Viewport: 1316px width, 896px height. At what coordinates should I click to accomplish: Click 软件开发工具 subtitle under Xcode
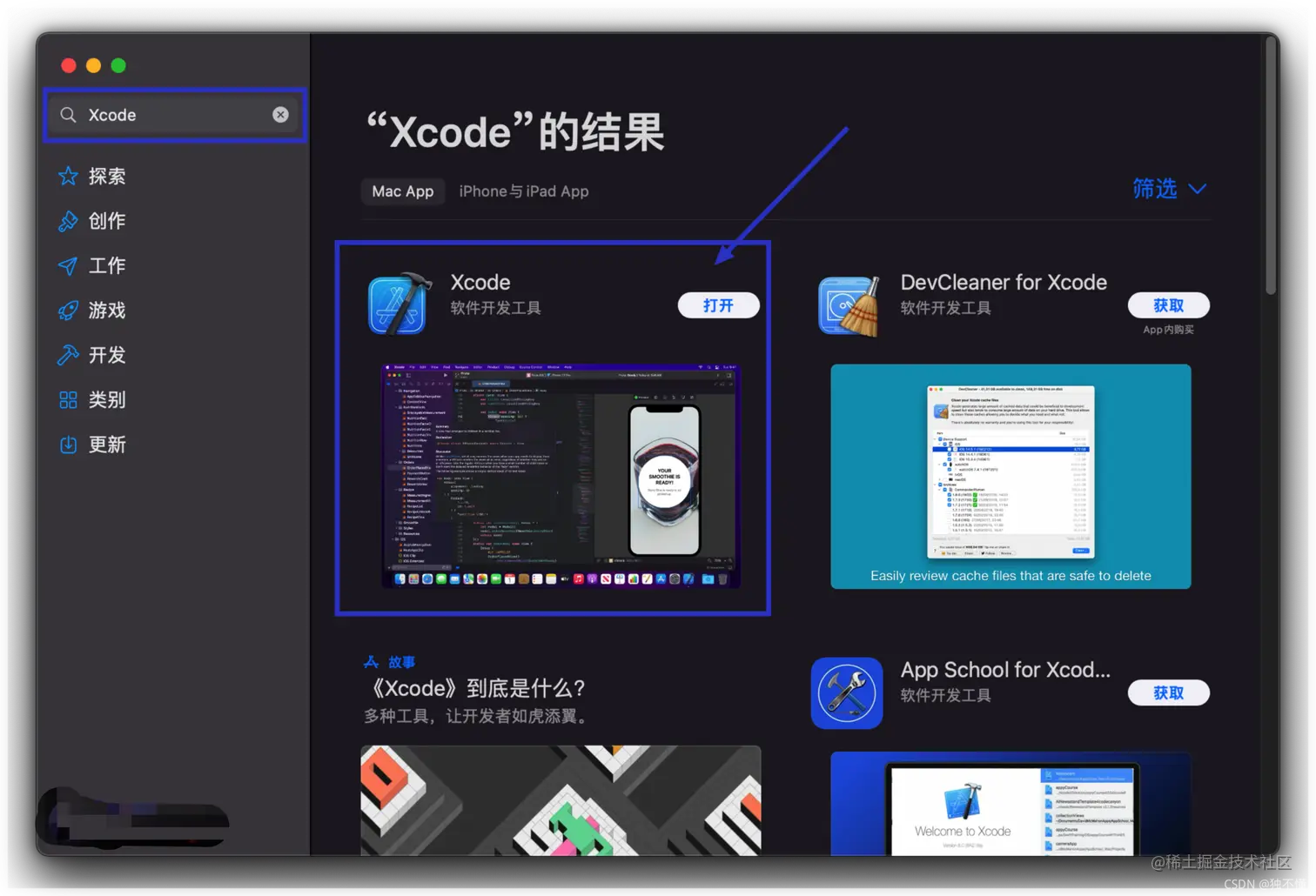(x=495, y=308)
